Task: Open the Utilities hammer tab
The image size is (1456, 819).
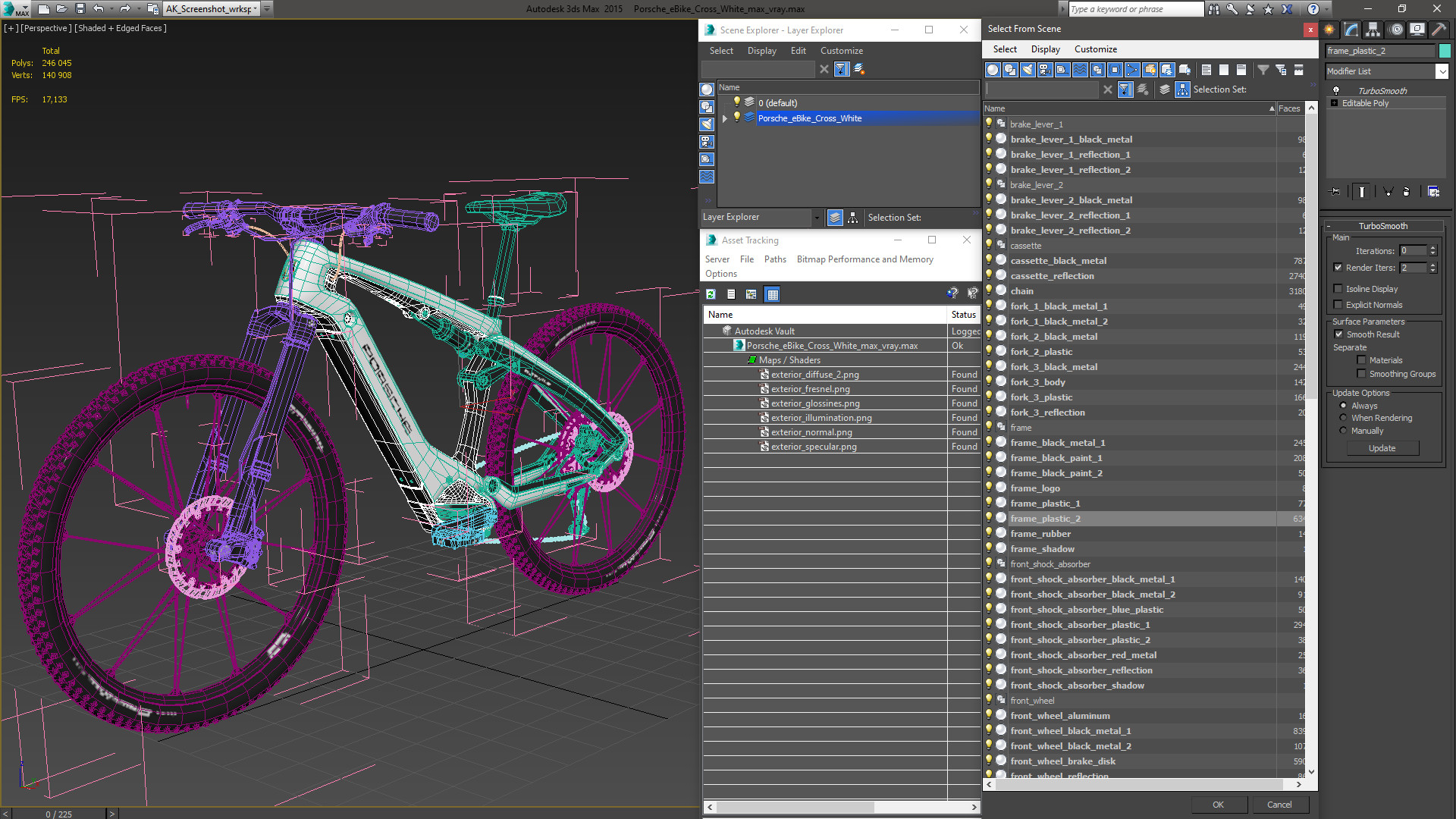Action: (1439, 30)
